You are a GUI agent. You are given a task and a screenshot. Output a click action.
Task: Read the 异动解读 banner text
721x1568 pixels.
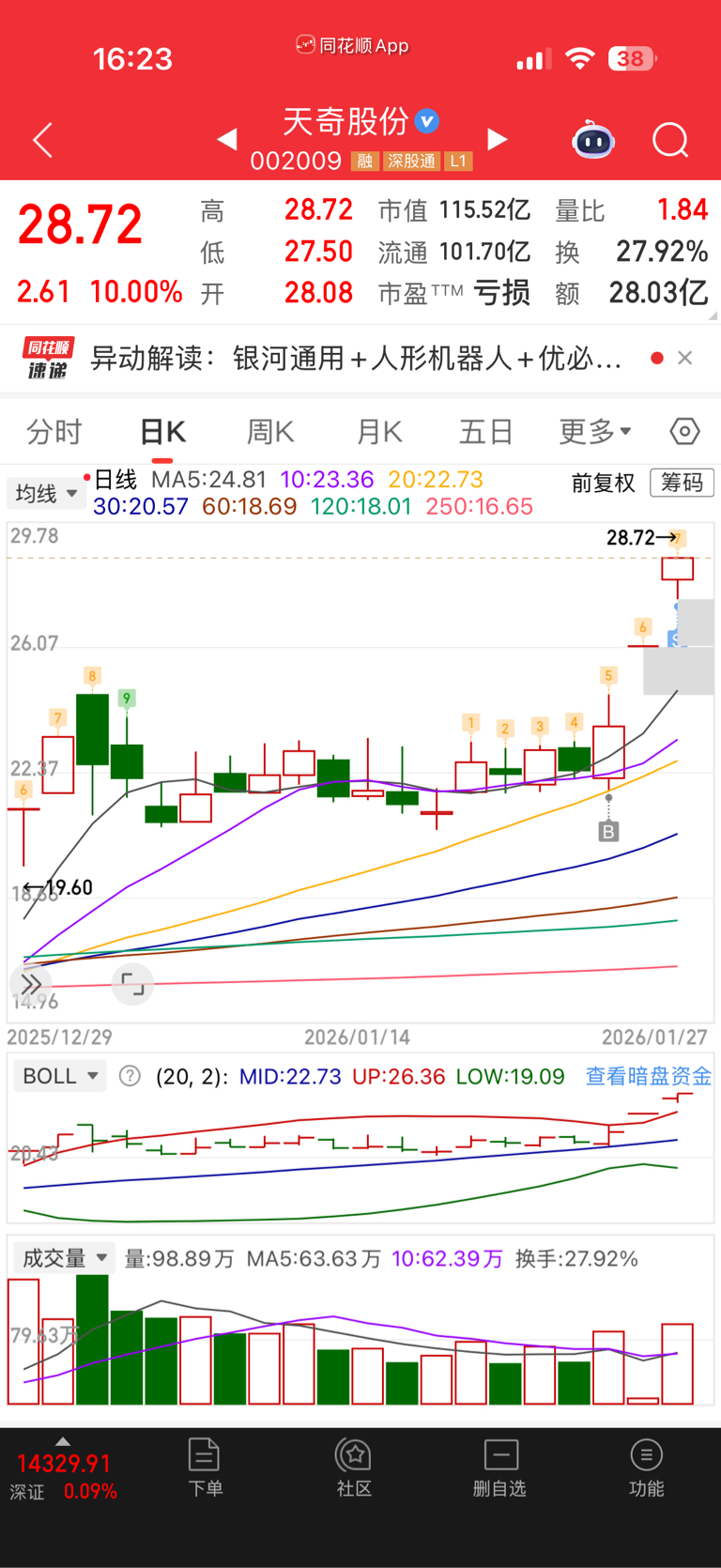(356, 358)
